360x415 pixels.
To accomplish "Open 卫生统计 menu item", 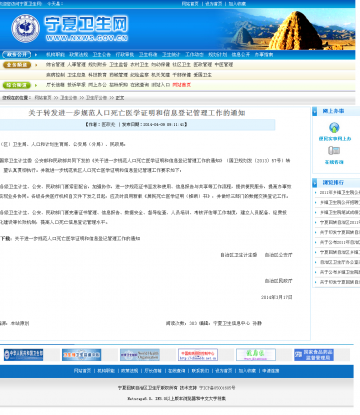I will 171,55.
